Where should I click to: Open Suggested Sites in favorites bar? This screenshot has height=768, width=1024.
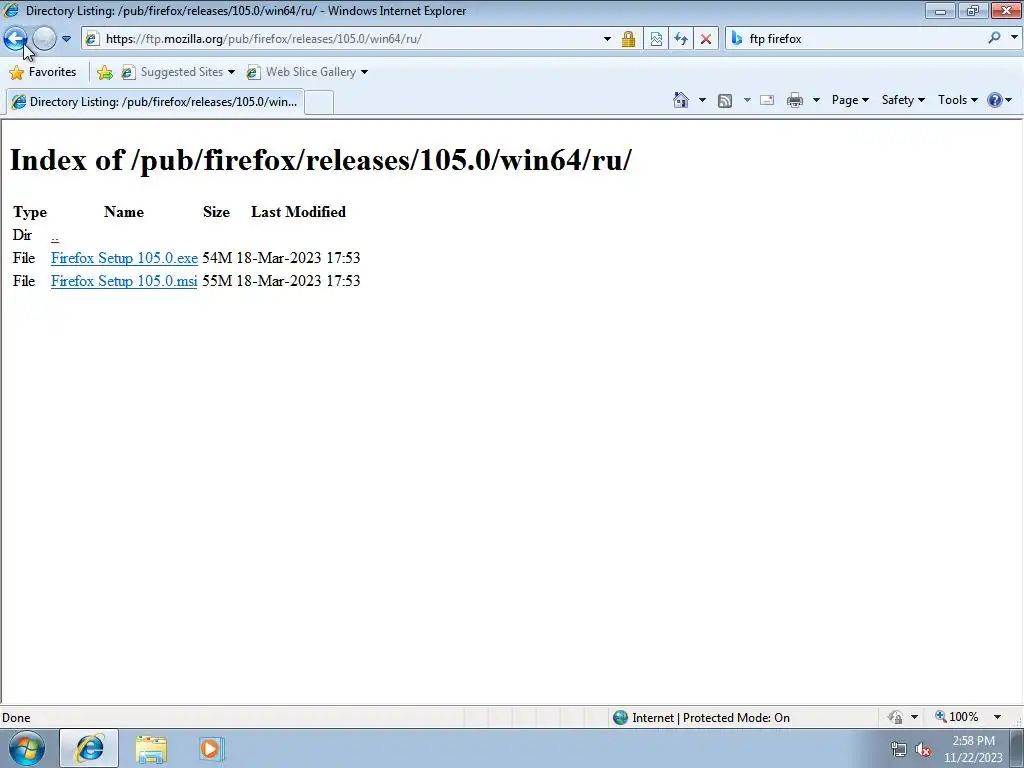(x=178, y=72)
